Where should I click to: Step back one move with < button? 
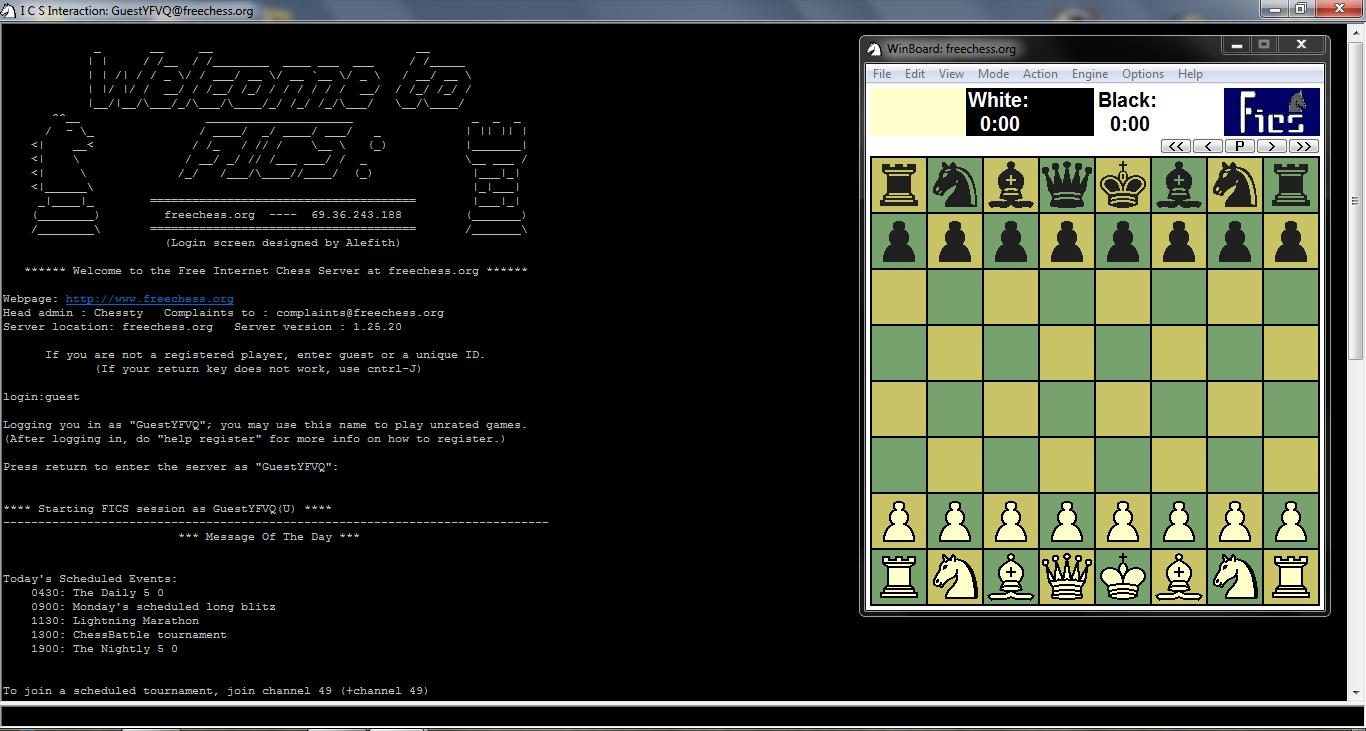click(1208, 146)
